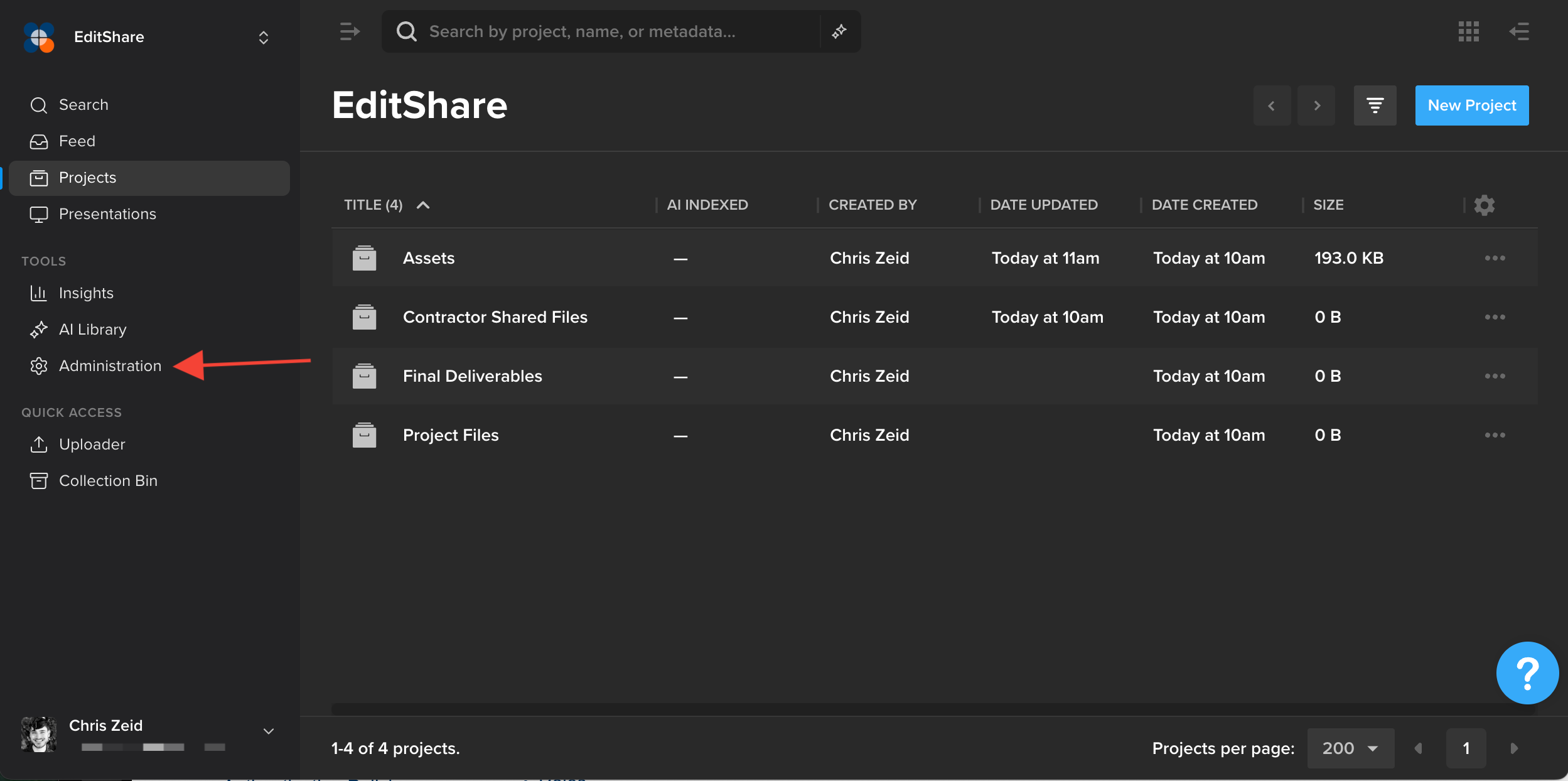The width and height of the screenshot is (1568, 781).
Task: Click the Contractor Shared Files folder icon
Action: [364, 317]
